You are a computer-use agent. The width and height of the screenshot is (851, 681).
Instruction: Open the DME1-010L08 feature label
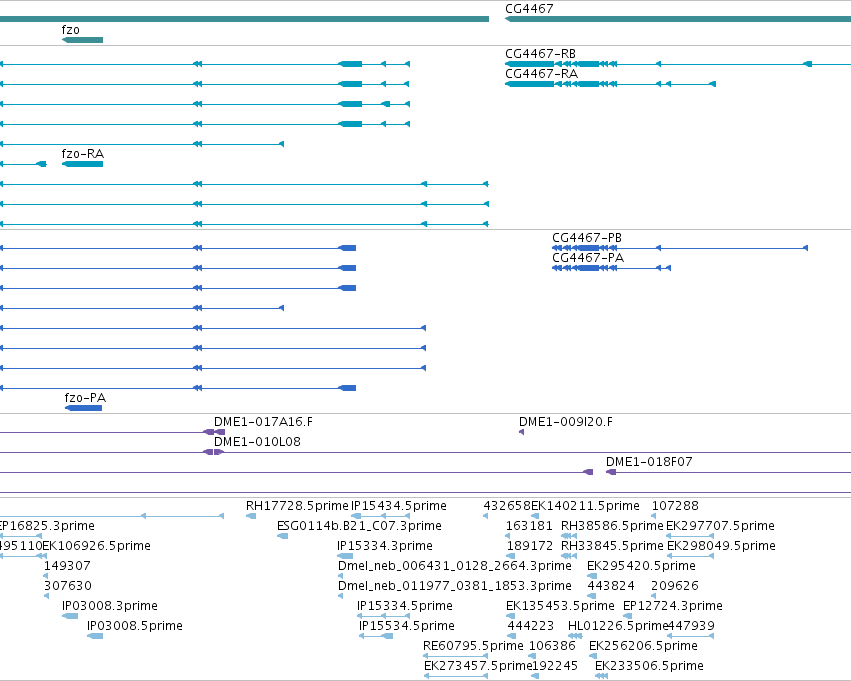(x=257, y=442)
